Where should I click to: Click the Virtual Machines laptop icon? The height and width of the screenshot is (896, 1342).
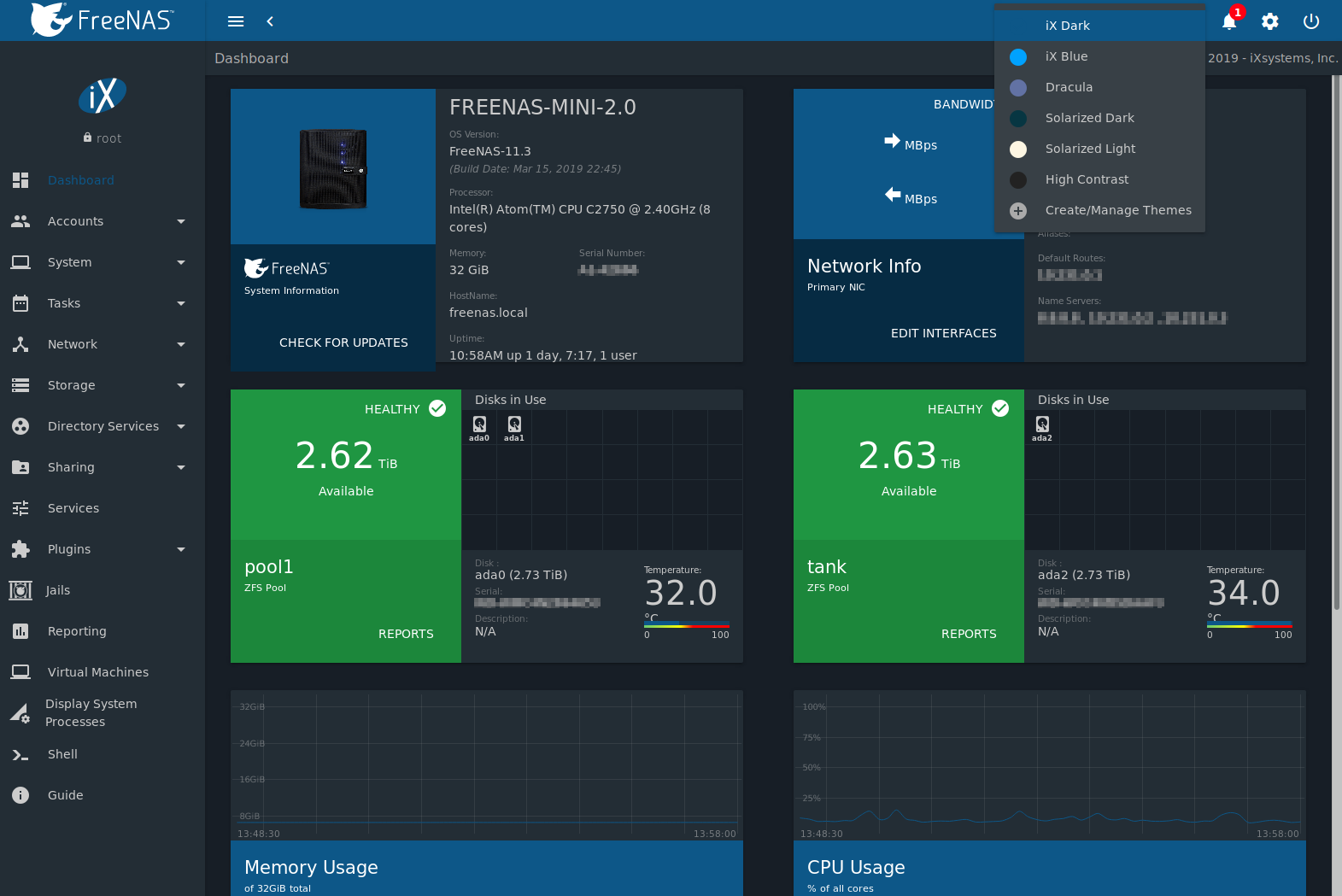(21, 672)
